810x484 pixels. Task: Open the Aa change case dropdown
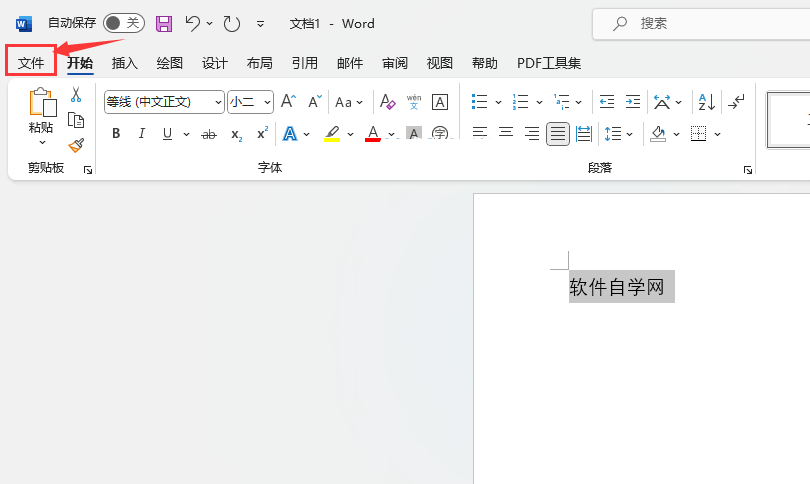[349, 102]
